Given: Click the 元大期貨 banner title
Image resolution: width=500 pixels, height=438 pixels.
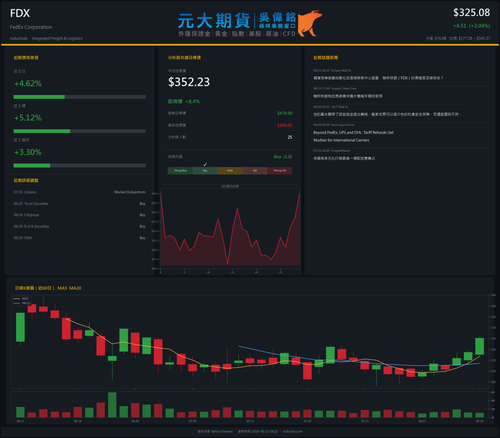Looking at the screenshot, I should (x=214, y=21).
